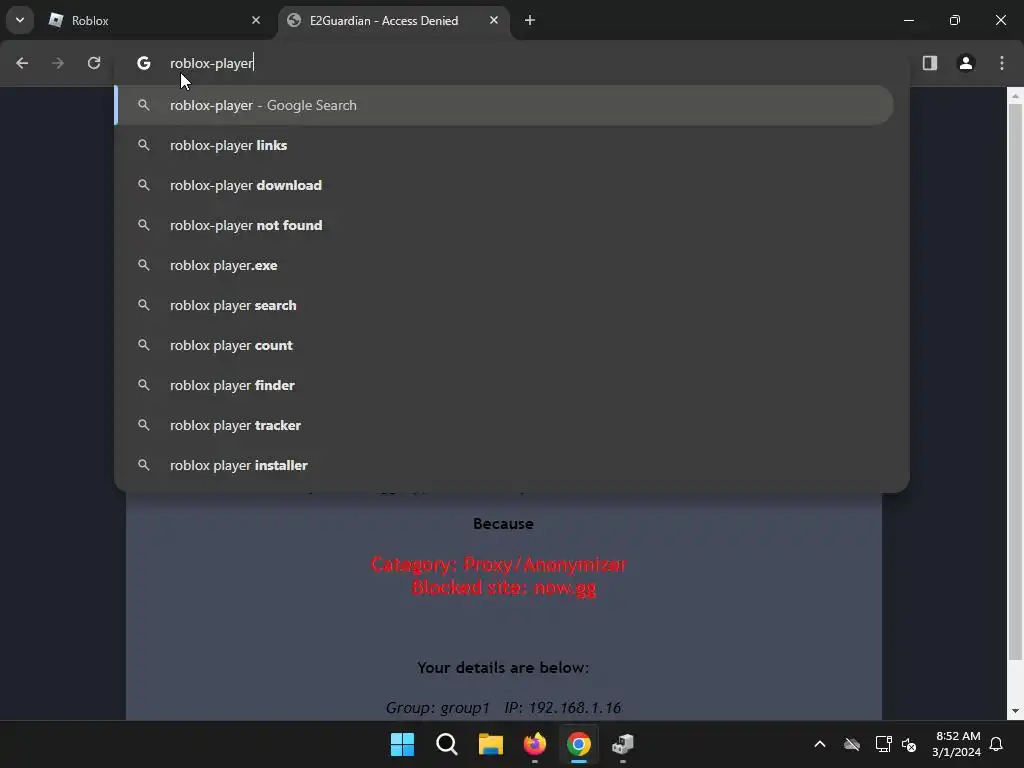
Task: Choose 'roblox-player - Google Search' suggestion
Action: (504, 105)
